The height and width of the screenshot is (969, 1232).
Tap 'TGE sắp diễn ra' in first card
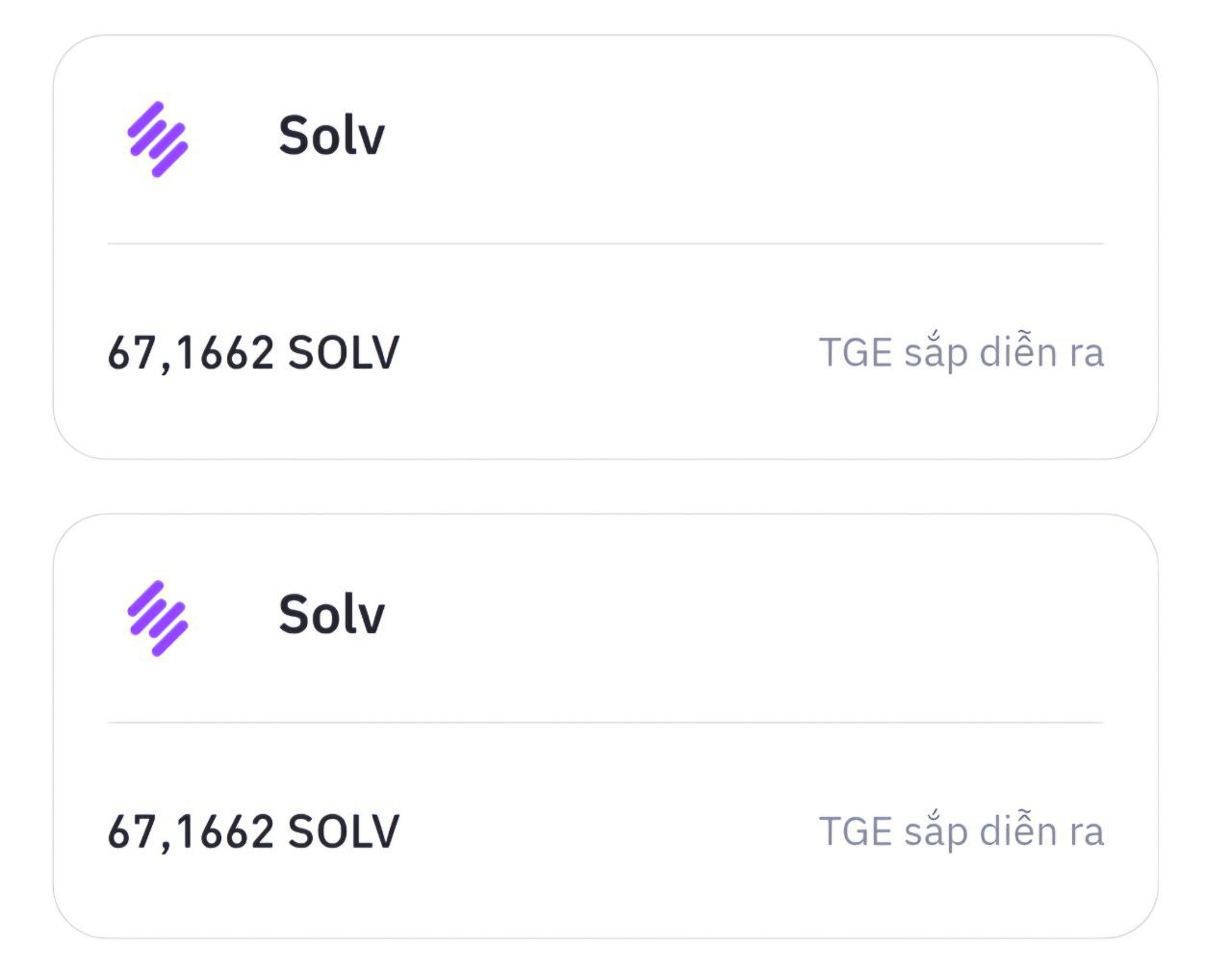click(x=962, y=353)
